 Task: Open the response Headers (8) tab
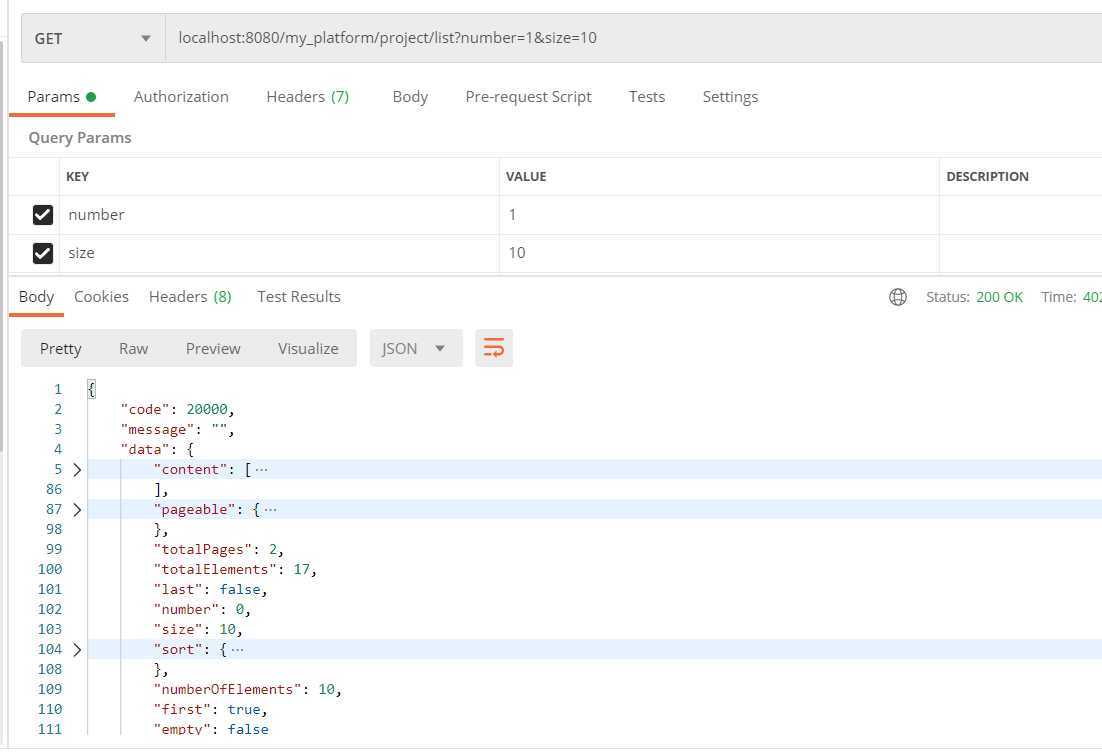click(x=190, y=297)
